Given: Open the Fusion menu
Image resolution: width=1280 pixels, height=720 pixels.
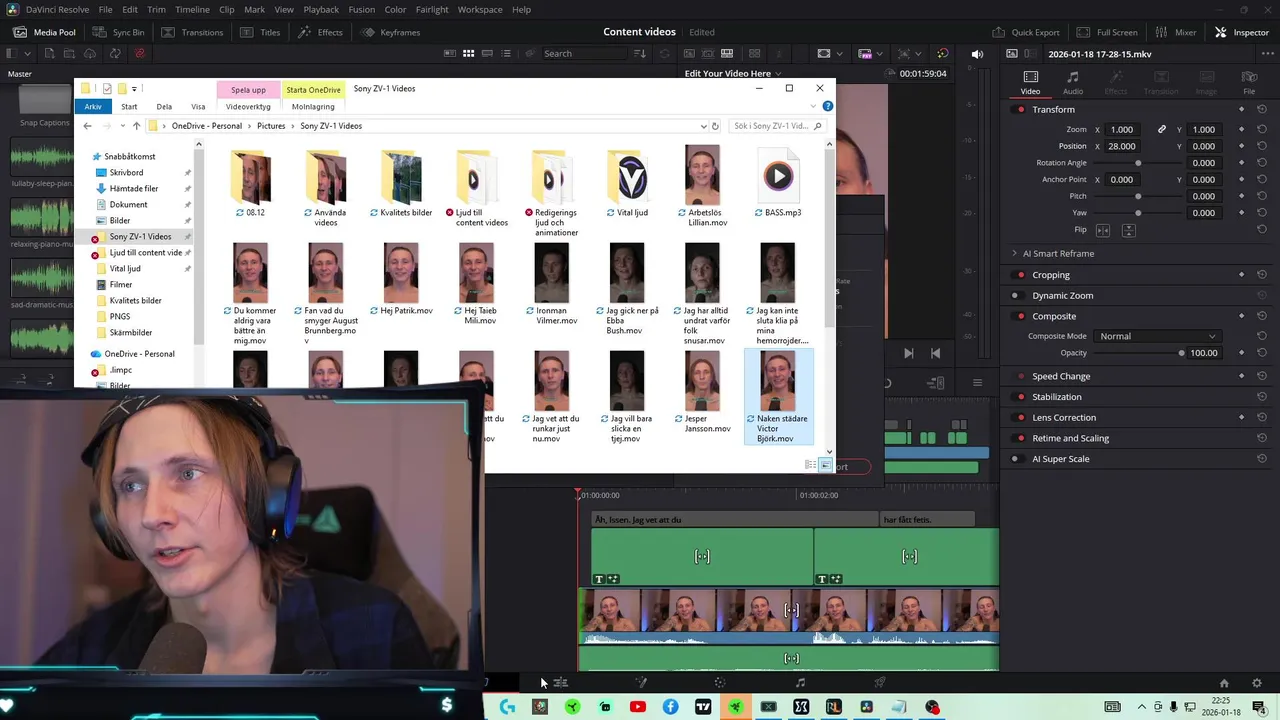Looking at the screenshot, I should [x=361, y=9].
